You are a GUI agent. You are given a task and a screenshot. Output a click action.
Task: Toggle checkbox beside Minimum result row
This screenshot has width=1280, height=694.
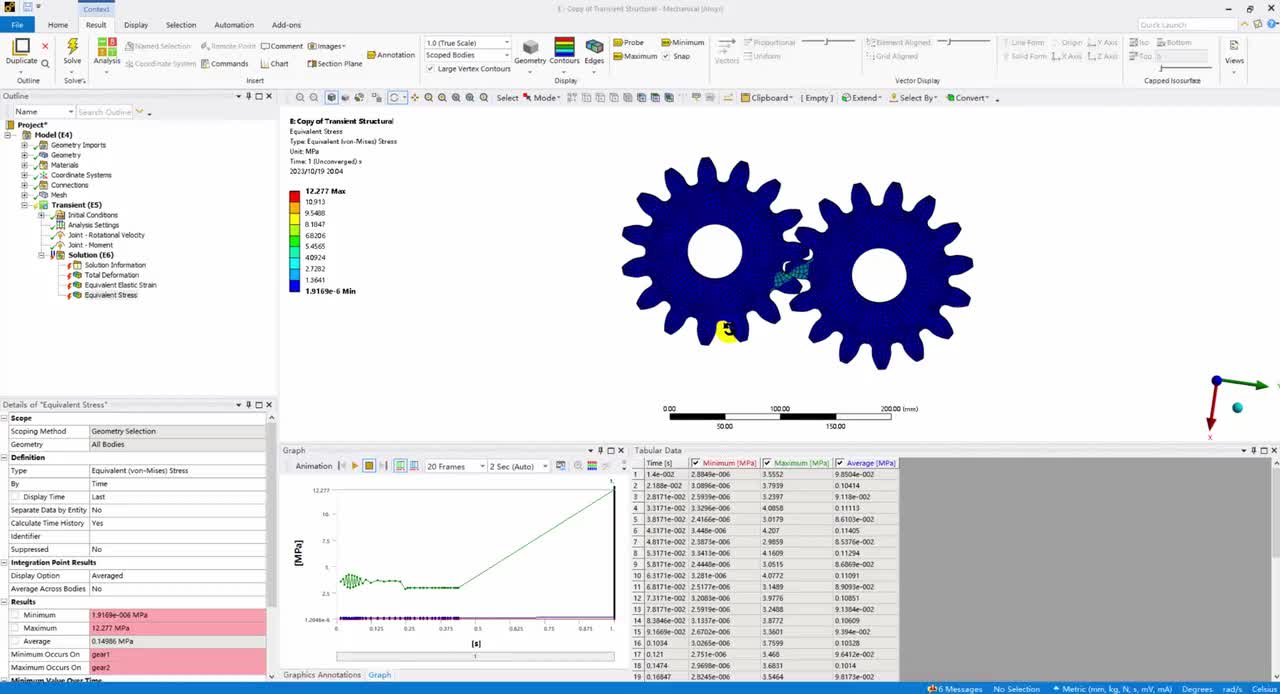point(15,615)
